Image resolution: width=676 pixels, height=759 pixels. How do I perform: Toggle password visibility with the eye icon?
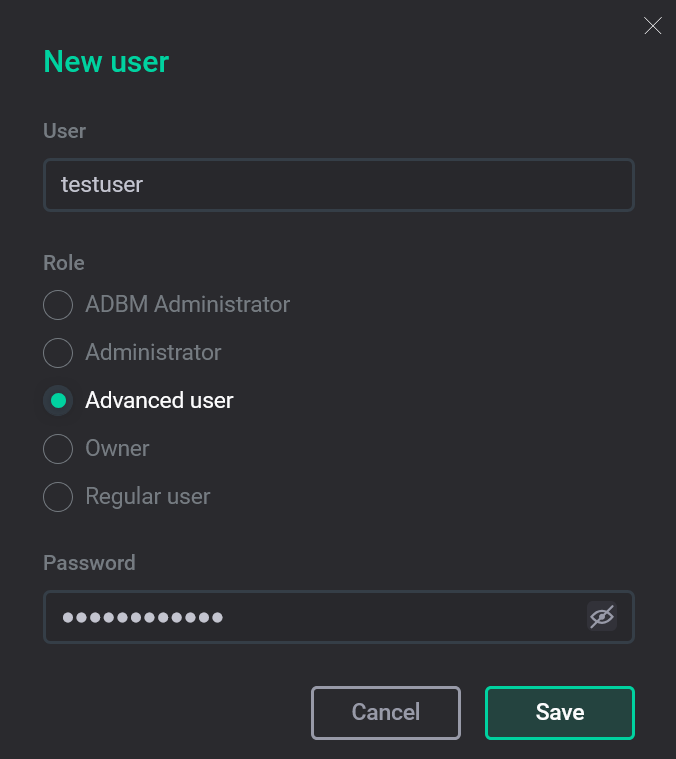point(601,616)
